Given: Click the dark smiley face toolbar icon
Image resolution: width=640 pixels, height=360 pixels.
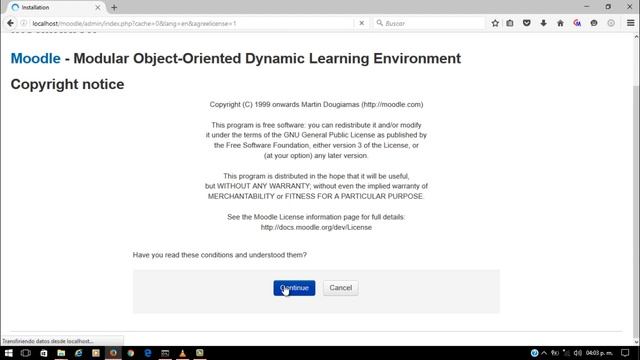Looking at the screenshot, I should [594, 23].
